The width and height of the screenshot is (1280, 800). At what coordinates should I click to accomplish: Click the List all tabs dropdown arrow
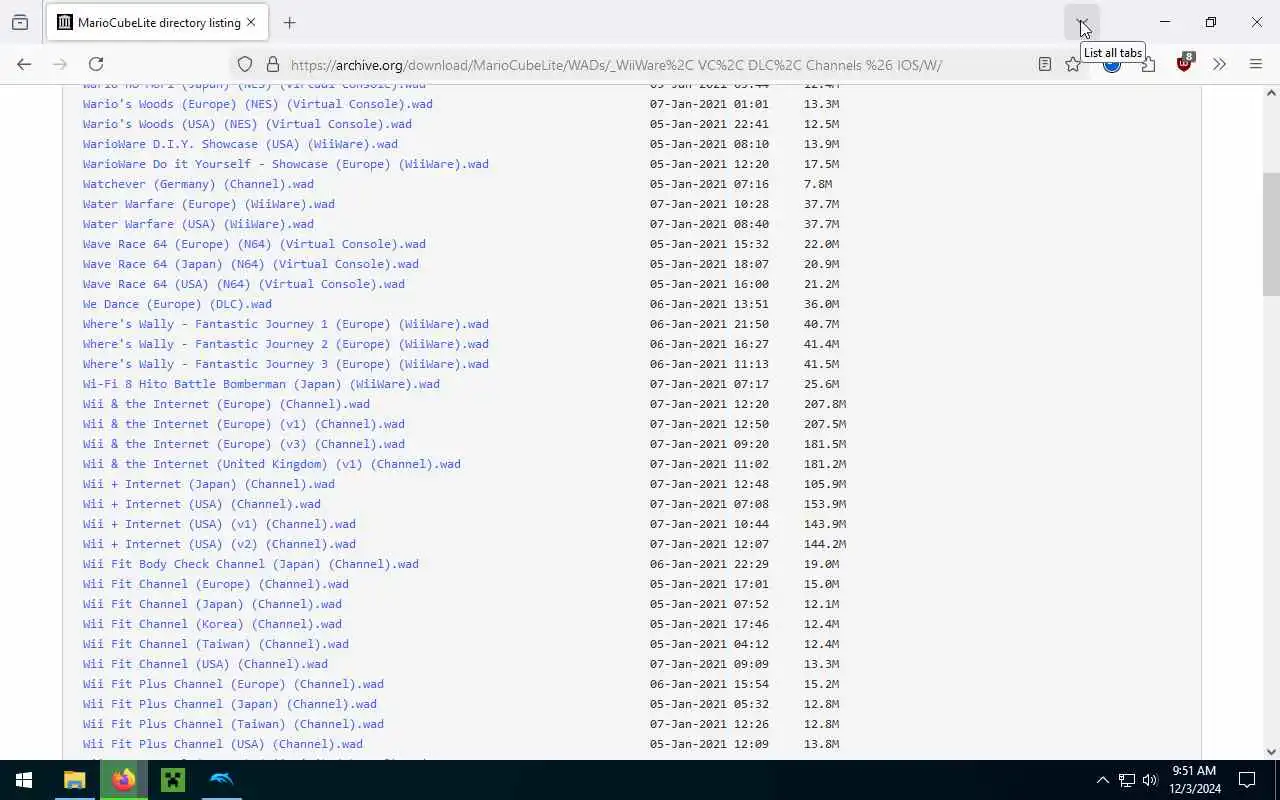coord(1082,22)
